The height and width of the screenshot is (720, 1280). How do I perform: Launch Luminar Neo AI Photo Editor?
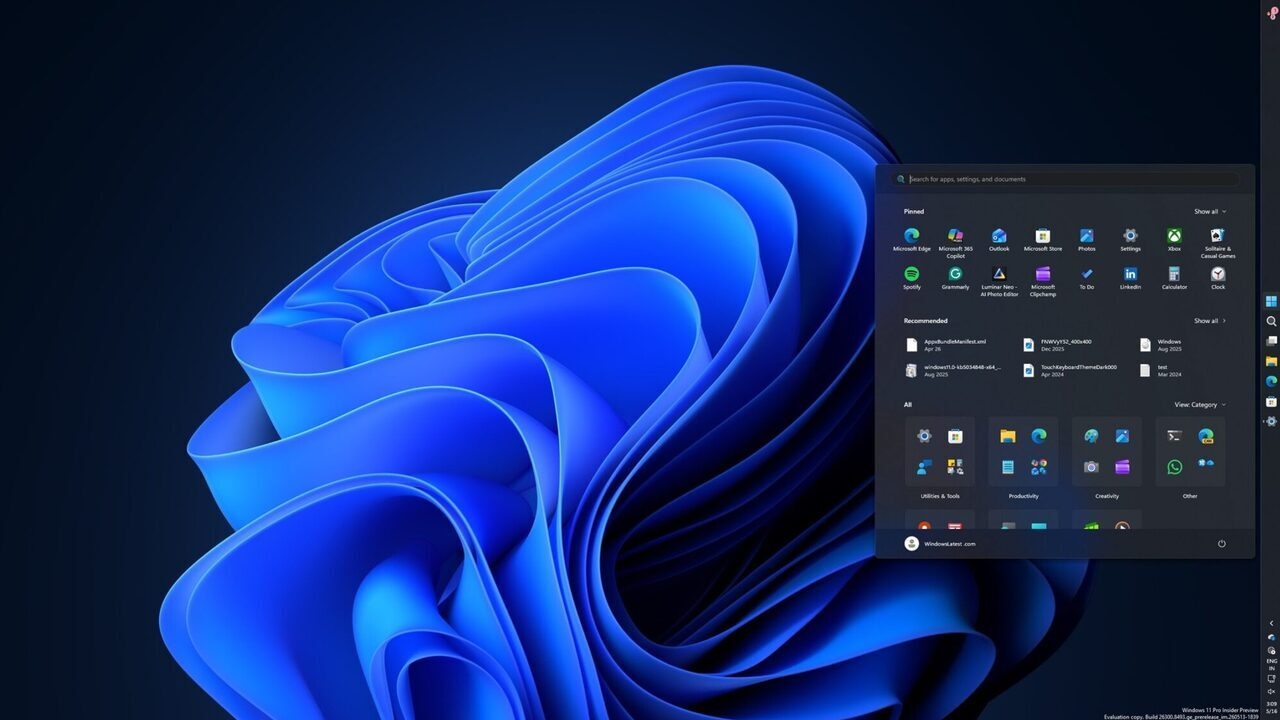pos(999,281)
